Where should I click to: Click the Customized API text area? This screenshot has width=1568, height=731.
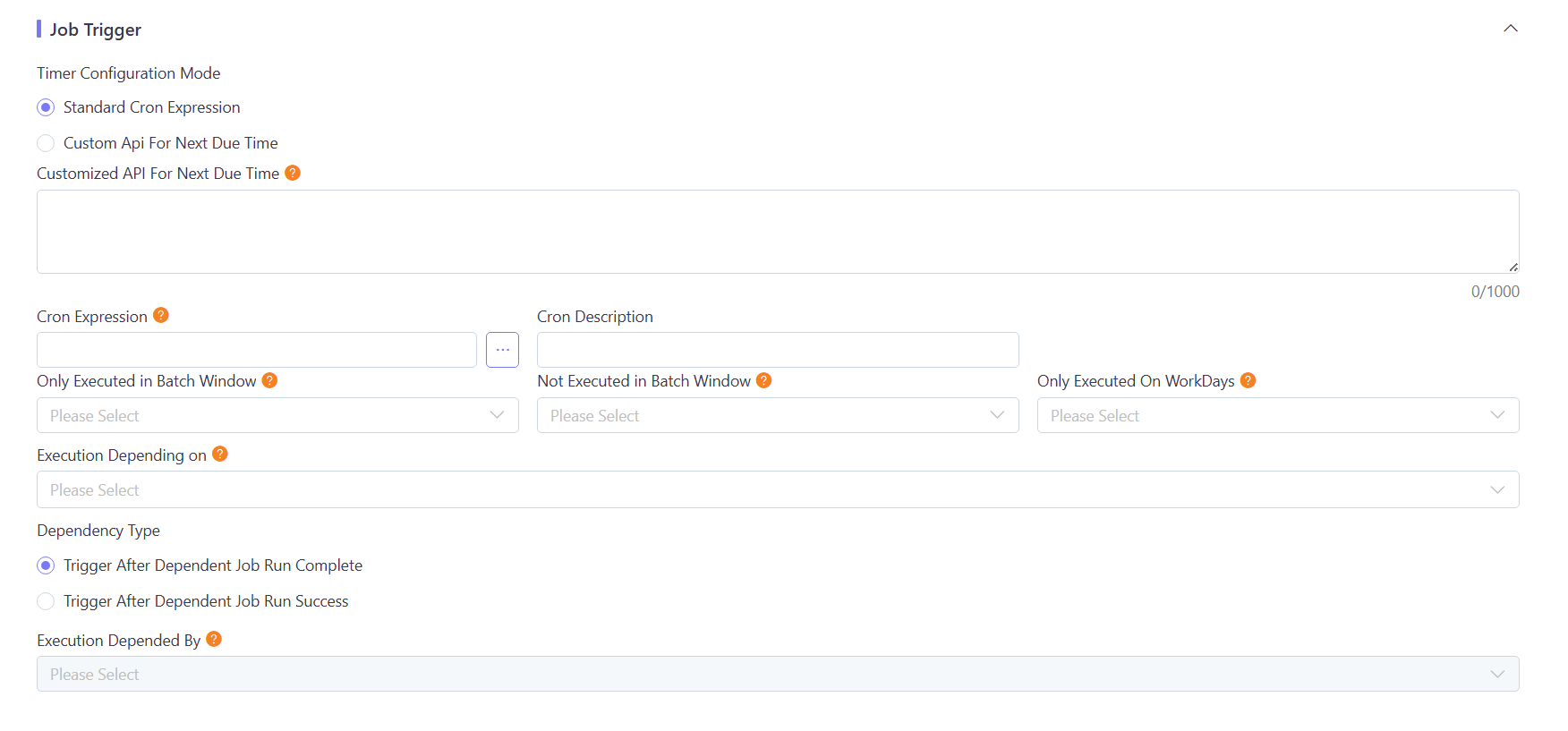[x=777, y=232]
